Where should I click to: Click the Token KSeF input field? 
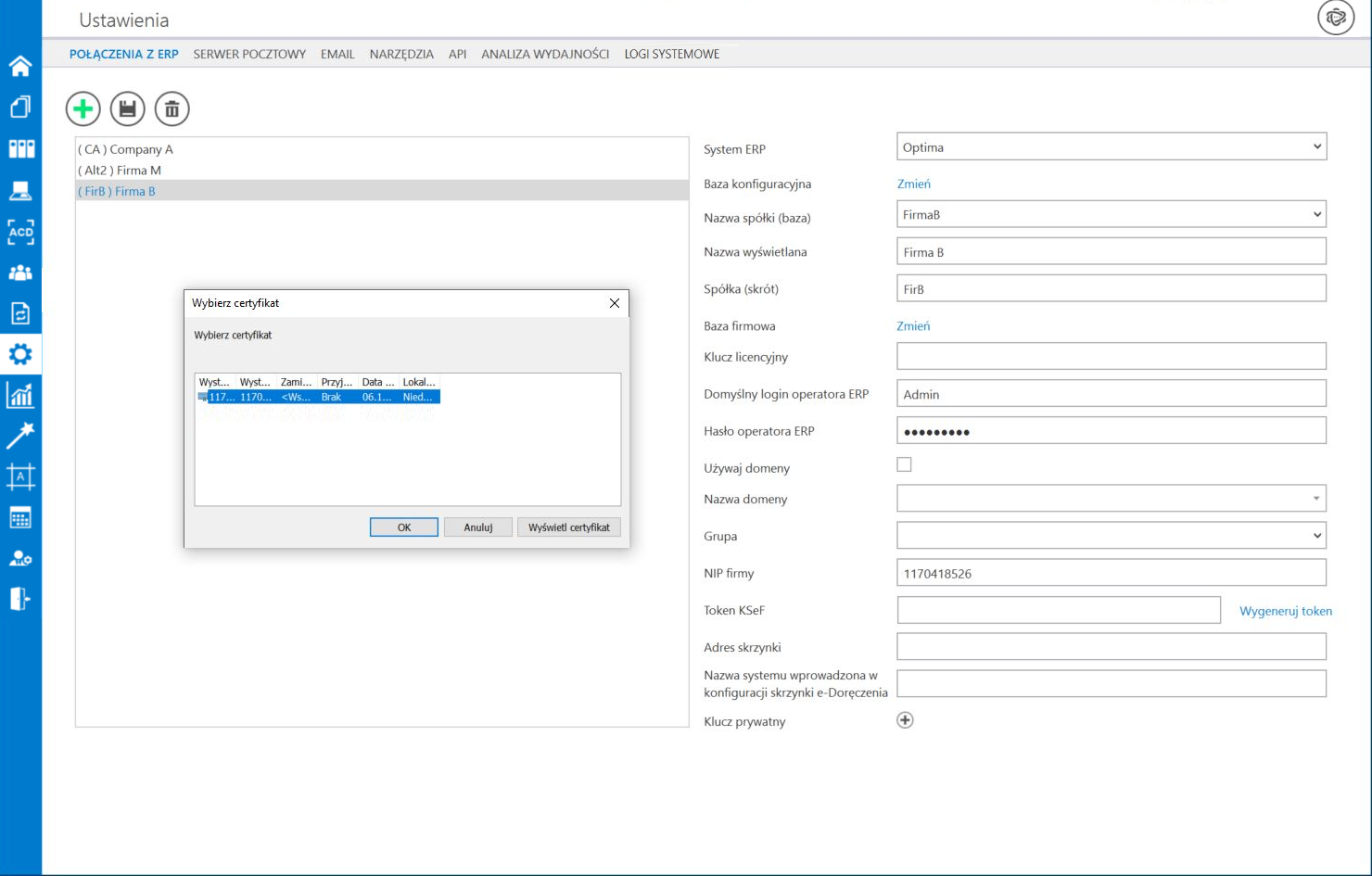pos(1058,610)
